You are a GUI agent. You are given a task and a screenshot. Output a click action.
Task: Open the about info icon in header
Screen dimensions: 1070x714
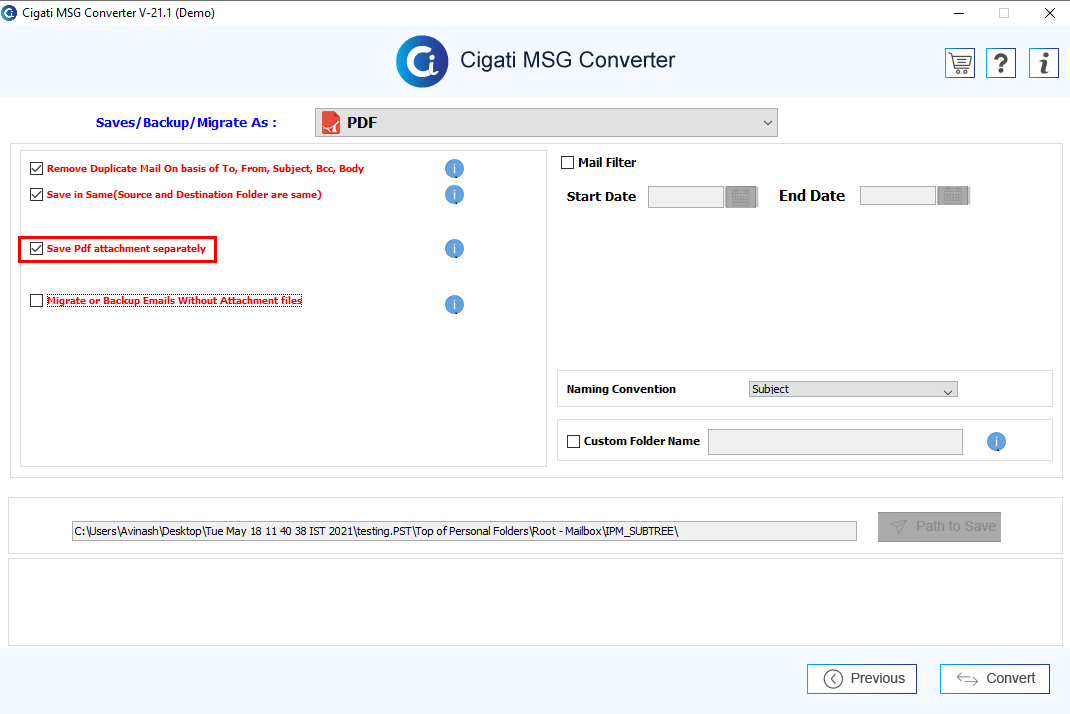(1043, 63)
